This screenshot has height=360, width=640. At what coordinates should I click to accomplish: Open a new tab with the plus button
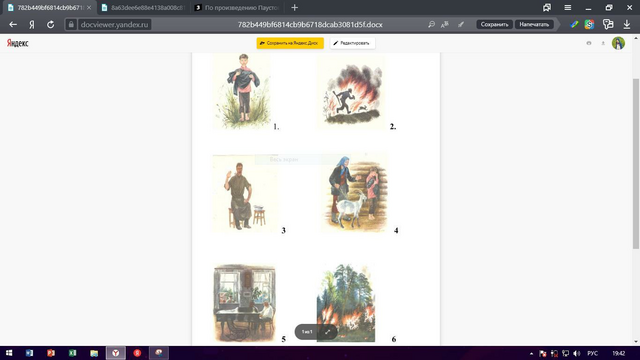tap(294, 7)
